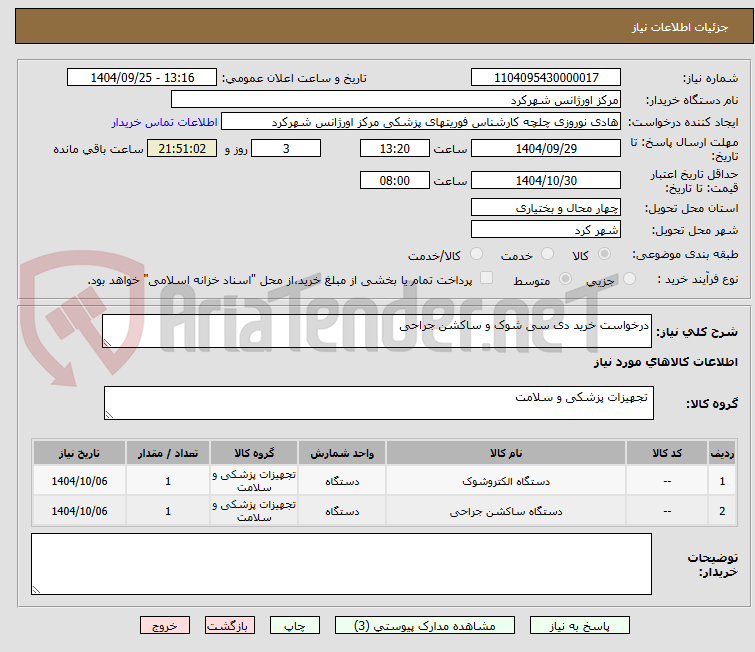Click the اطلاعات کالاهای مورد نیاز heading

[665, 362]
